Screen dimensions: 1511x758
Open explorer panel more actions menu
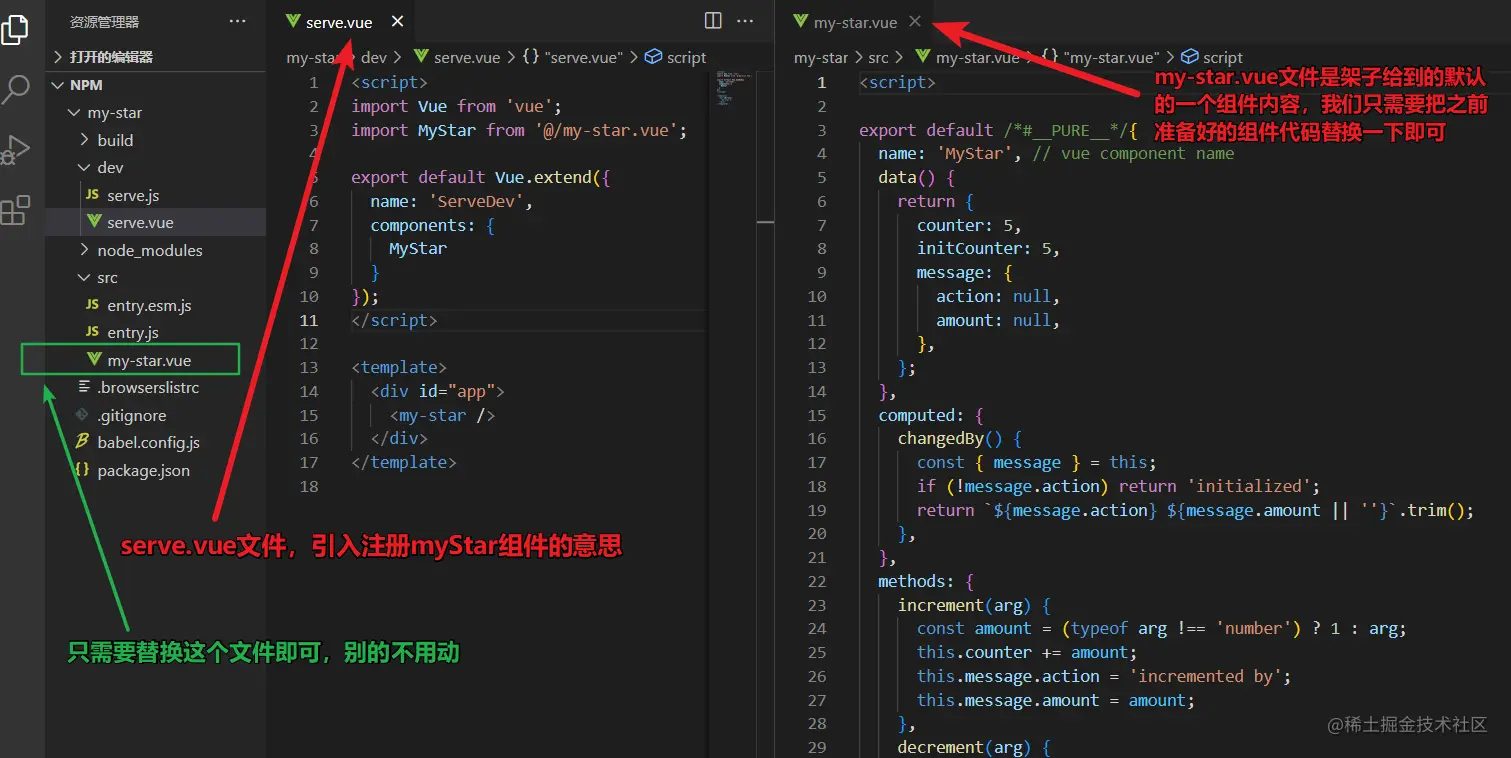(237, 21)
